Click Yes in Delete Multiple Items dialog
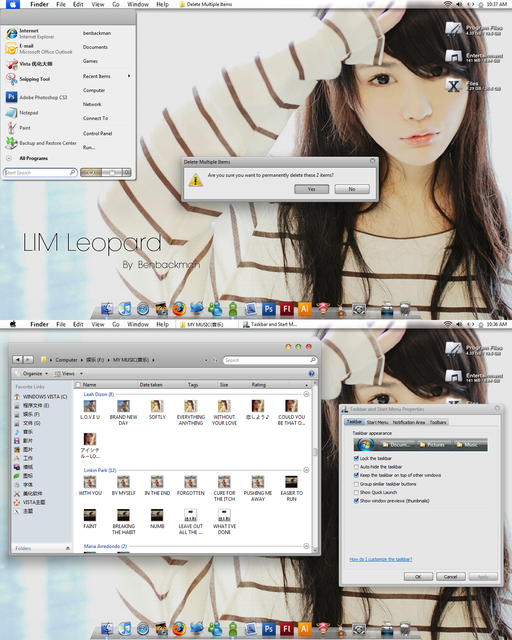Screen dimensions: 512x640 point(312,189)
